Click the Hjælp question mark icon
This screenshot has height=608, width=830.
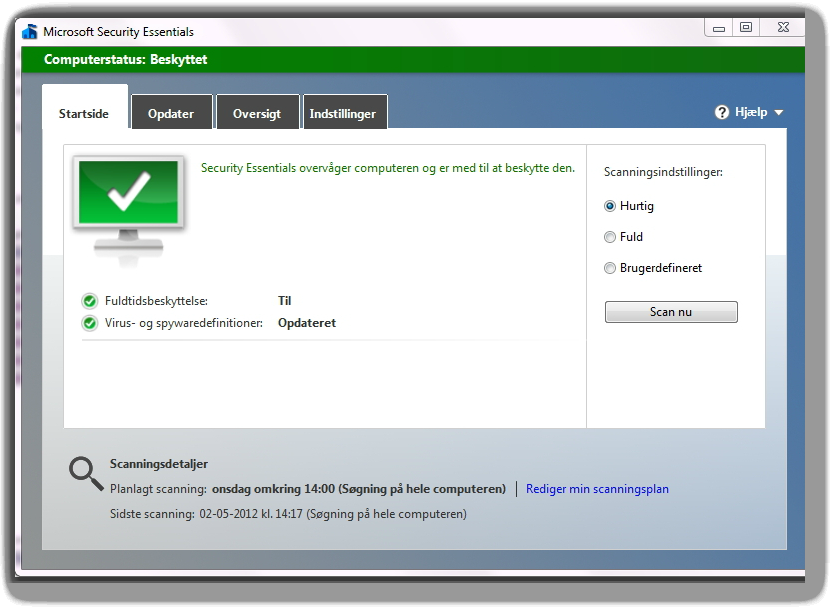[721, 112]
